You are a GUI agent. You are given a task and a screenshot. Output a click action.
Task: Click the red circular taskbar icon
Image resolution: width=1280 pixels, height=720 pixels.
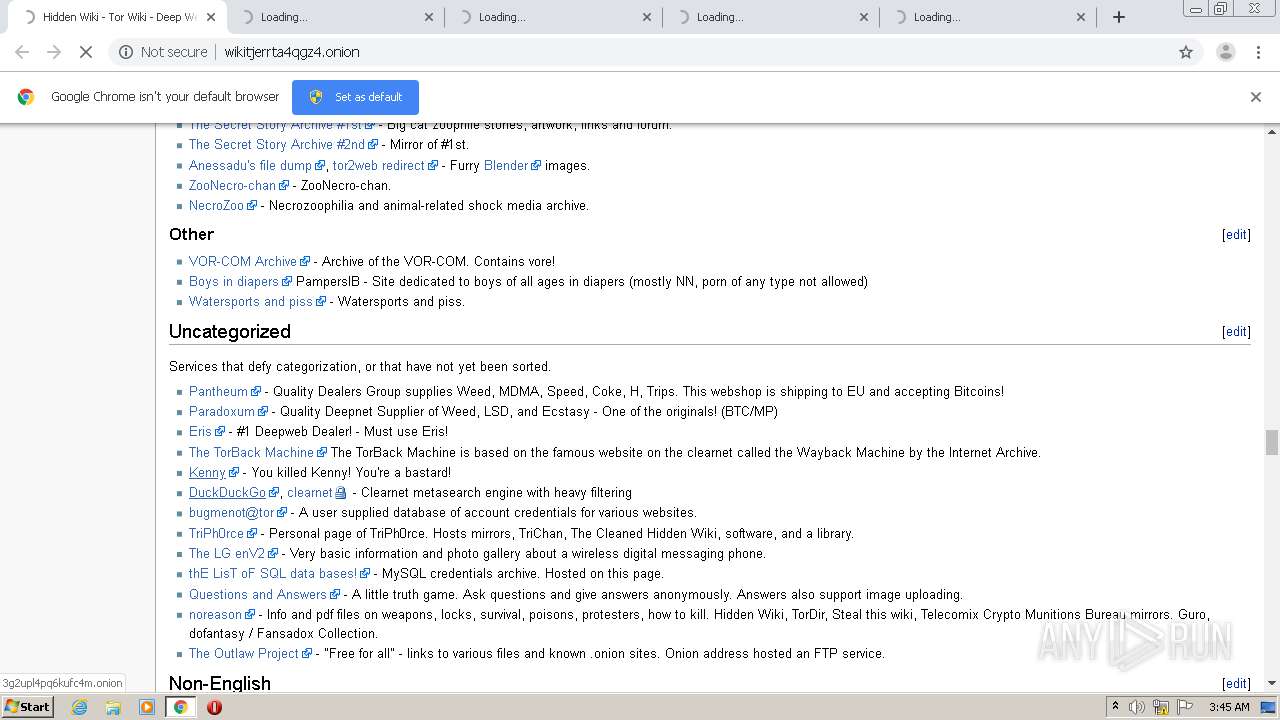click(214, 707)
